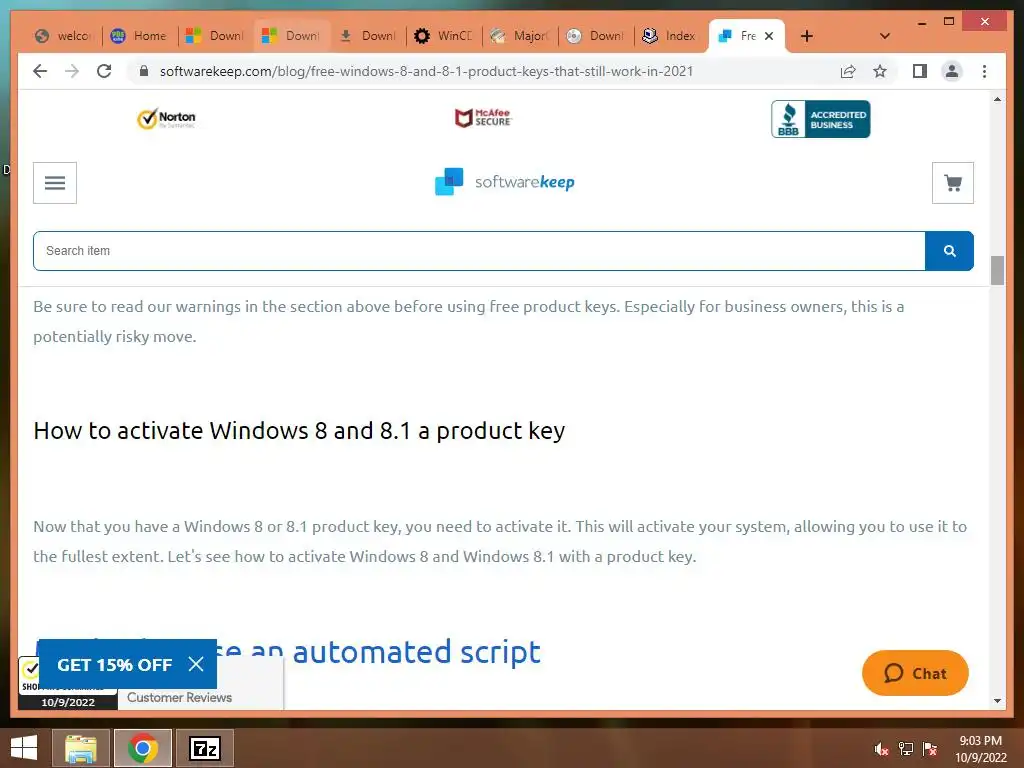Switch to the WinCD tab
Viewport: 1024px width, 768px height.
(443, 36)
